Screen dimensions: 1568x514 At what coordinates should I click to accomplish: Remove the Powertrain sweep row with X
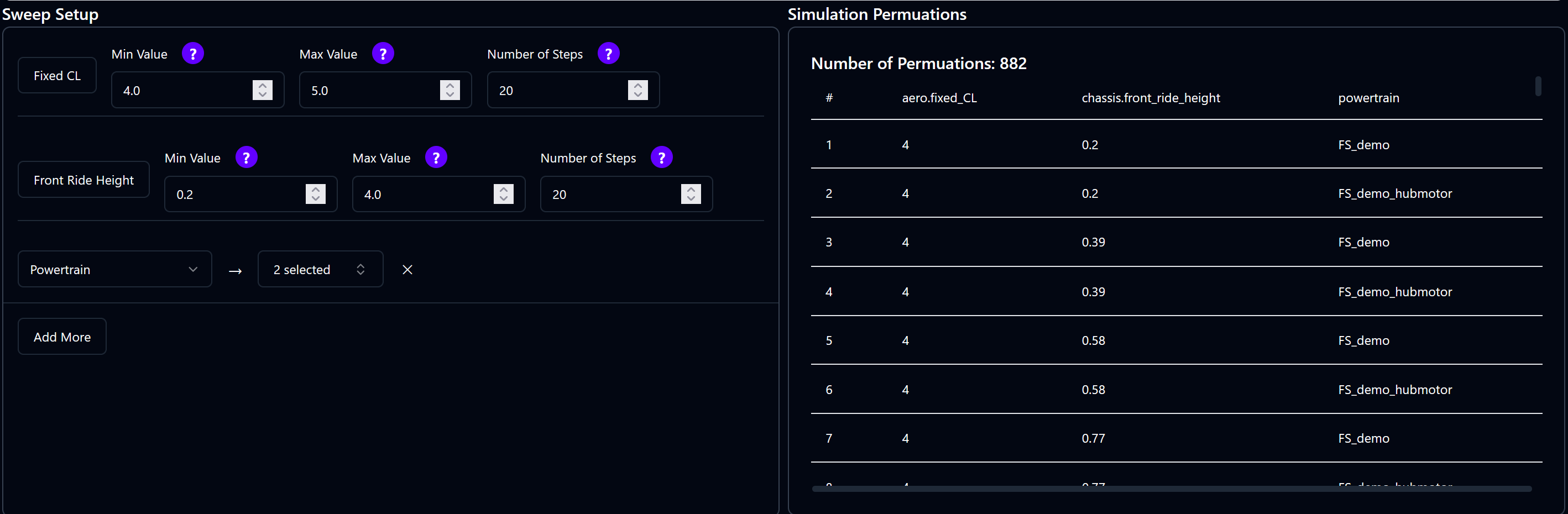407,270
